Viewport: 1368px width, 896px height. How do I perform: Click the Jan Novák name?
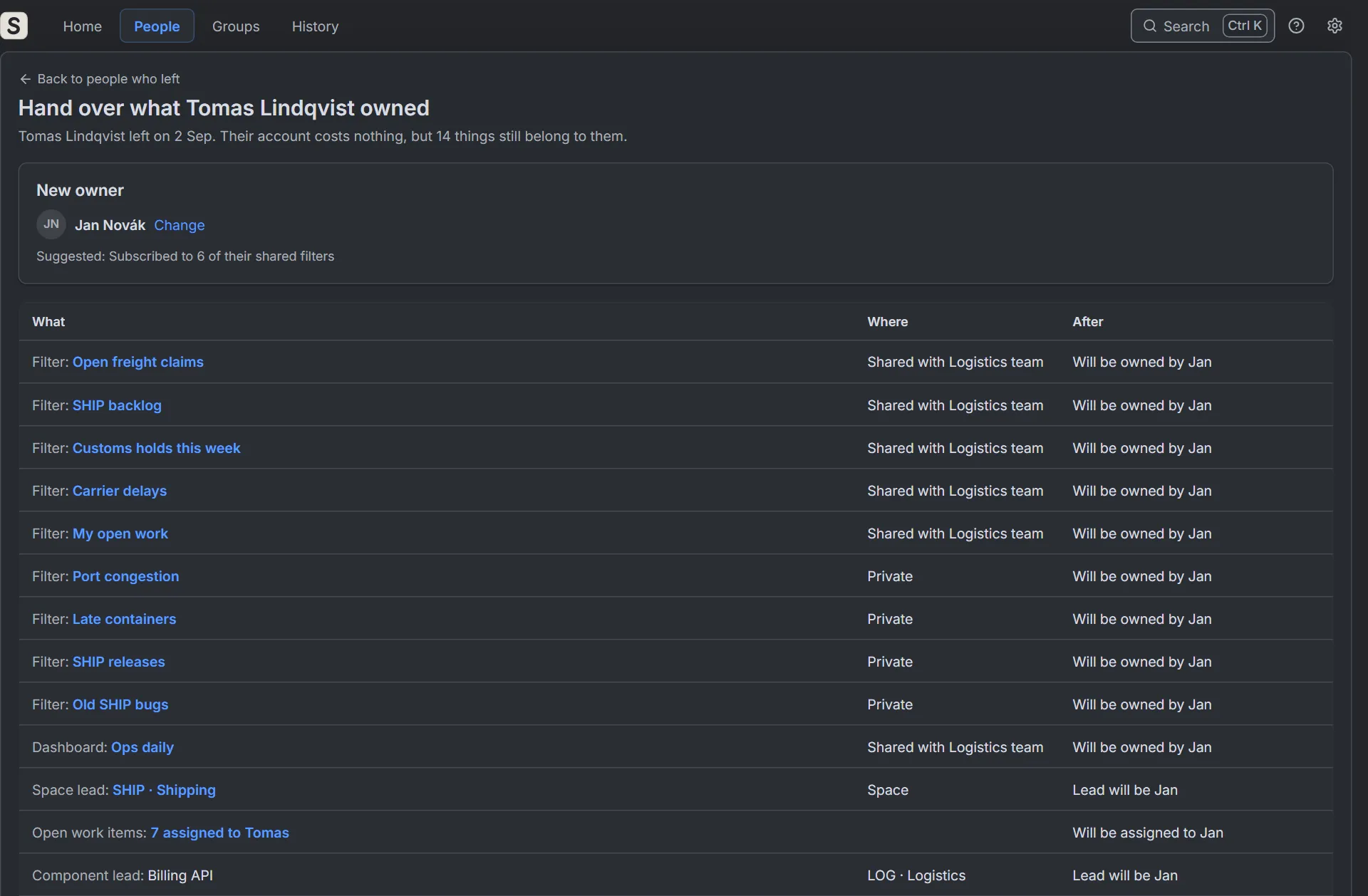pos(110,225)
